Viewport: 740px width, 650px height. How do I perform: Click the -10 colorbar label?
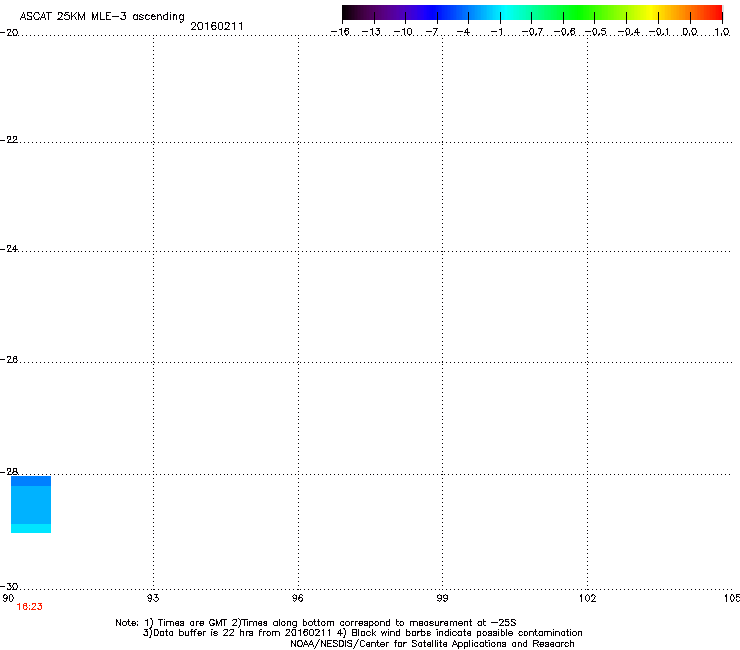tap(403, 32)
